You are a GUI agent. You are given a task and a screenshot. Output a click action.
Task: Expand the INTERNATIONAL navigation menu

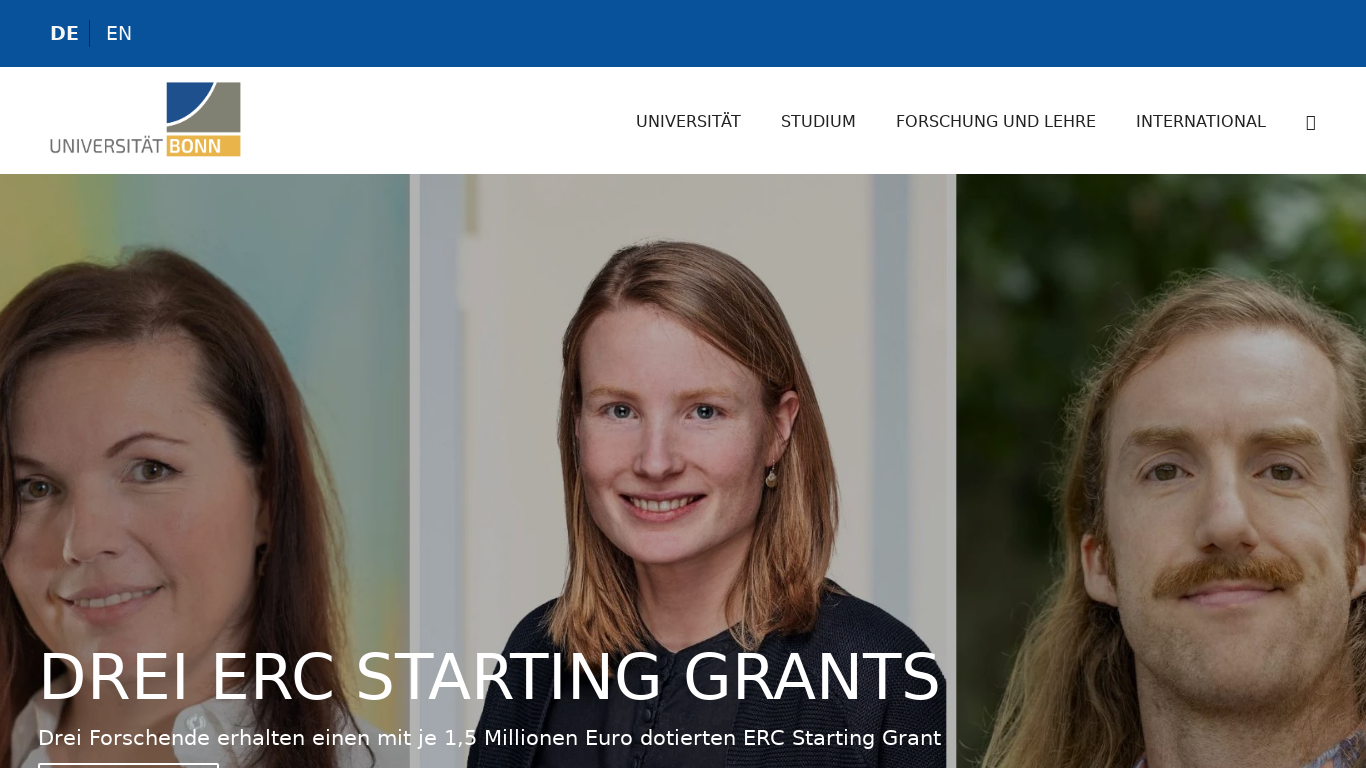point(1201,121)
